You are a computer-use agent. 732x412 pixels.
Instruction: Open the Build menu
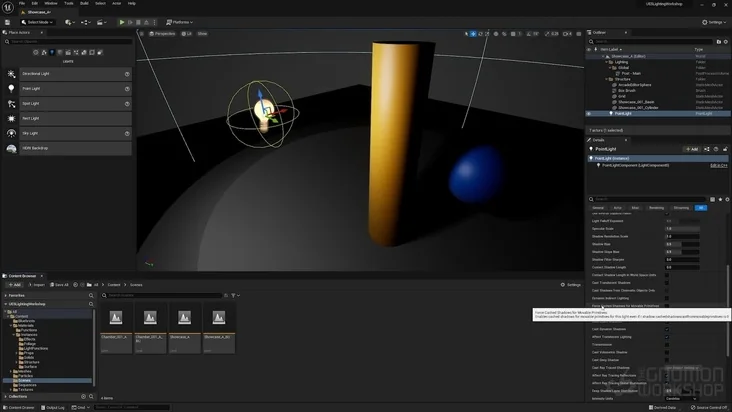click(x=84, y=3)
